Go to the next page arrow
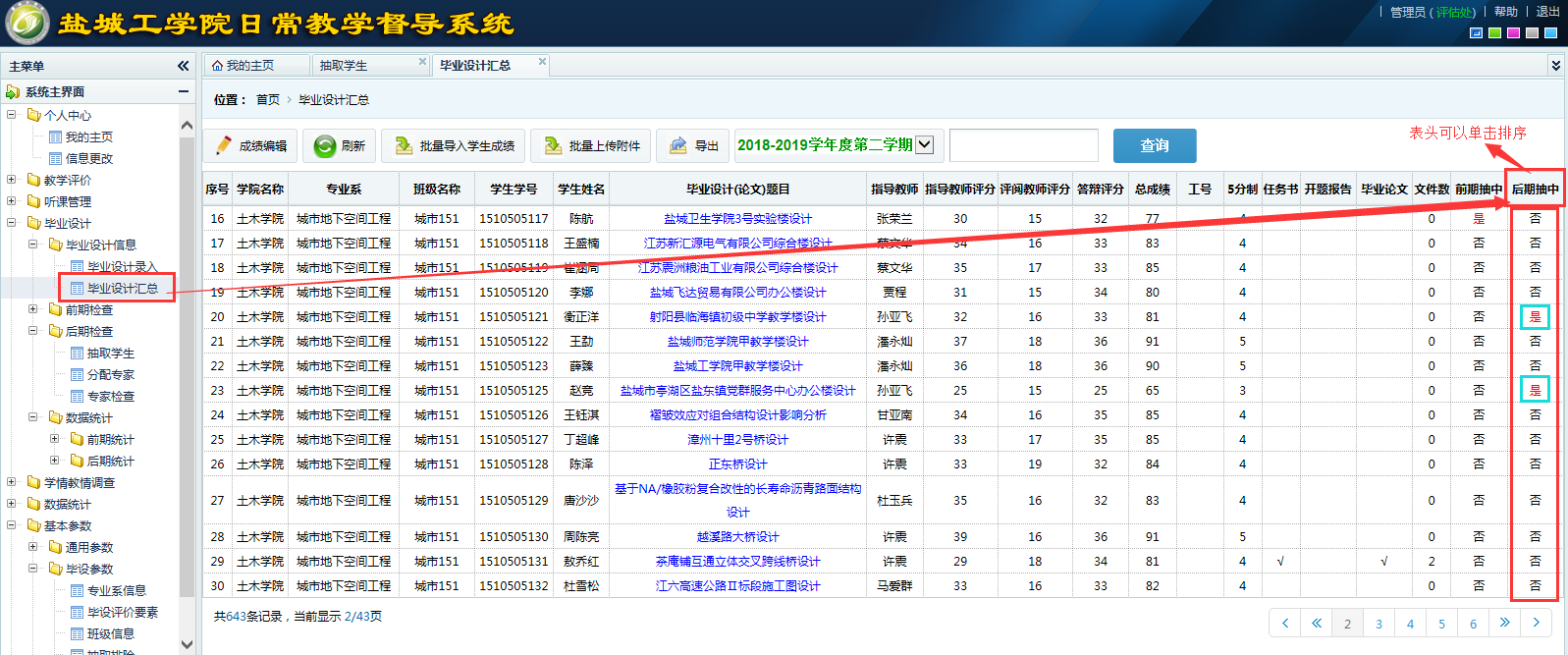 (x=1536, y=623)
